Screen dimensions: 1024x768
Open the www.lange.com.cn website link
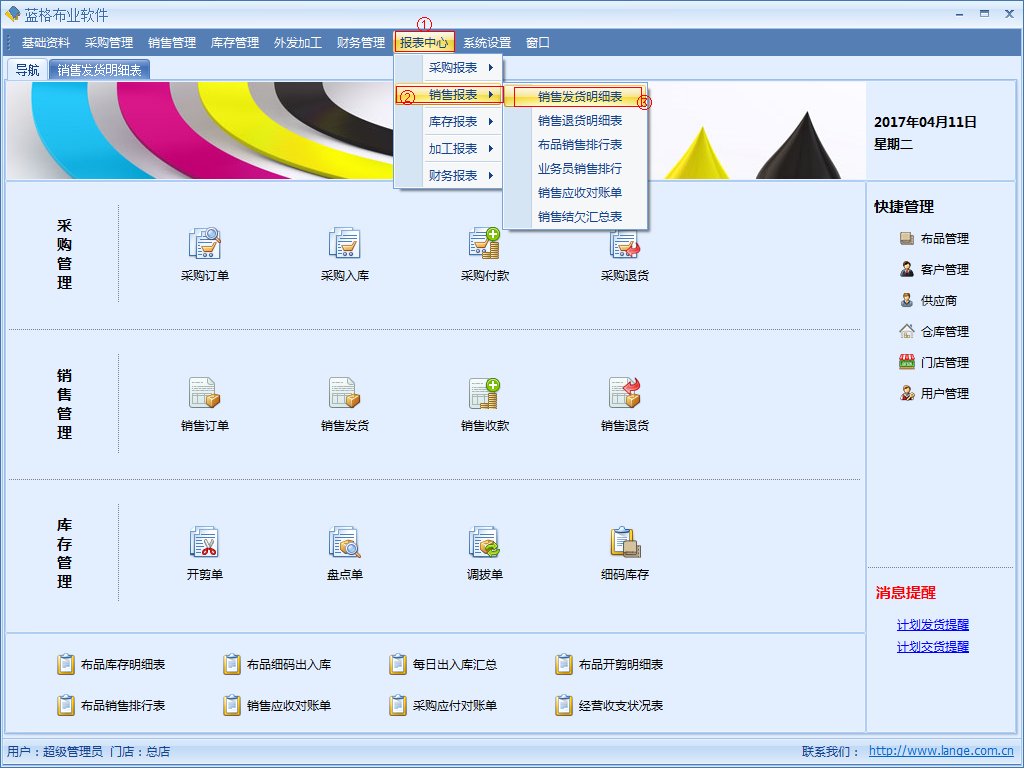(940, 751)
